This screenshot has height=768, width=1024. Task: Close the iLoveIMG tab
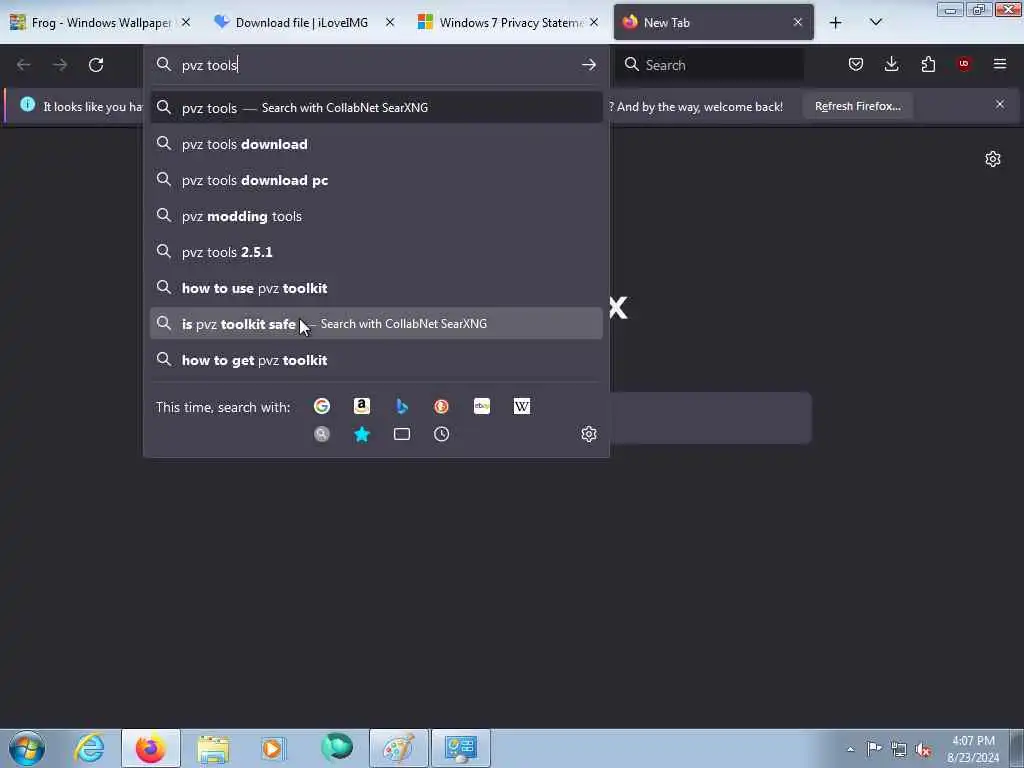[x=390, y=23]
